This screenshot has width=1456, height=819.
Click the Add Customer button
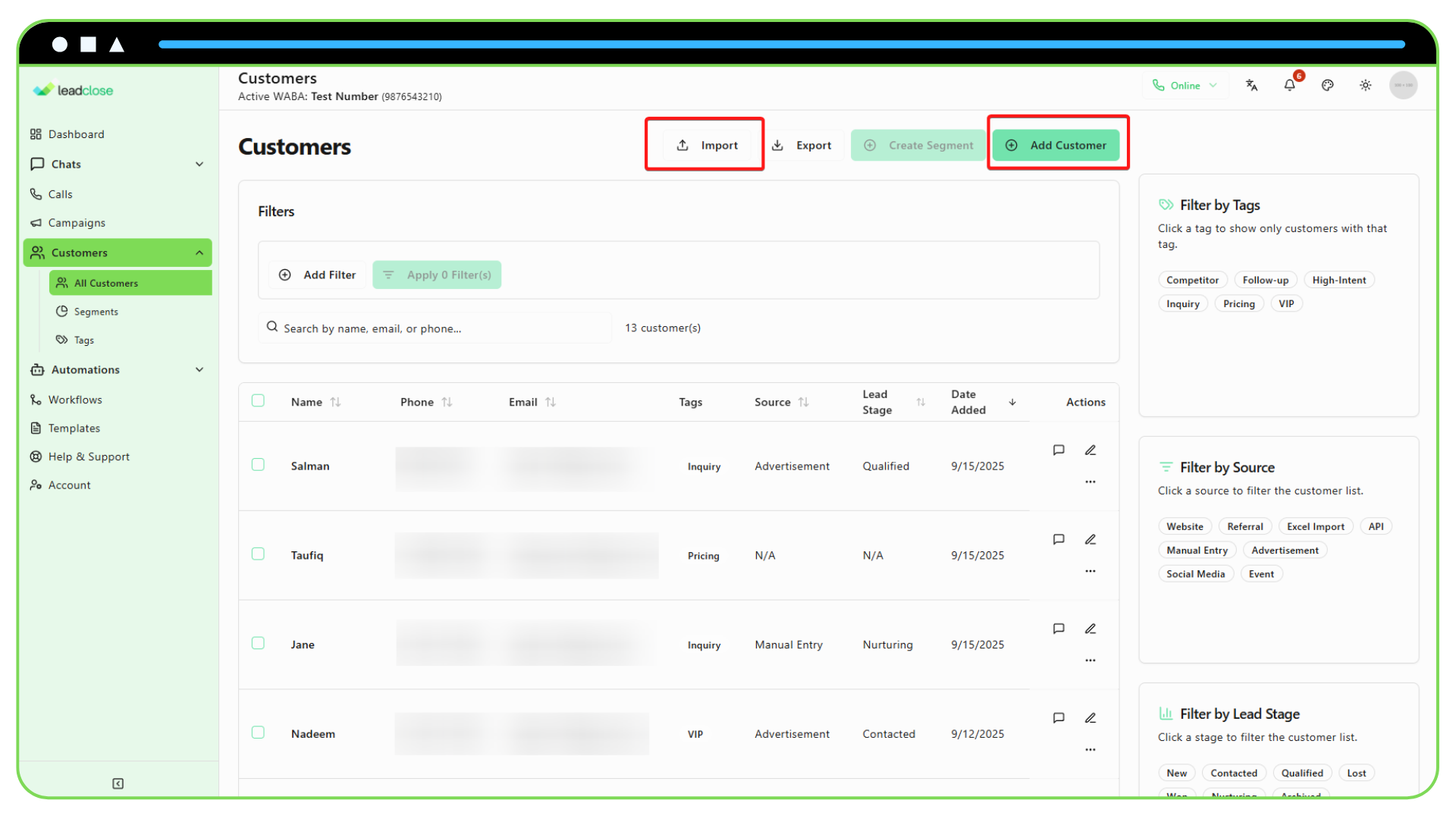point(1058,145)
